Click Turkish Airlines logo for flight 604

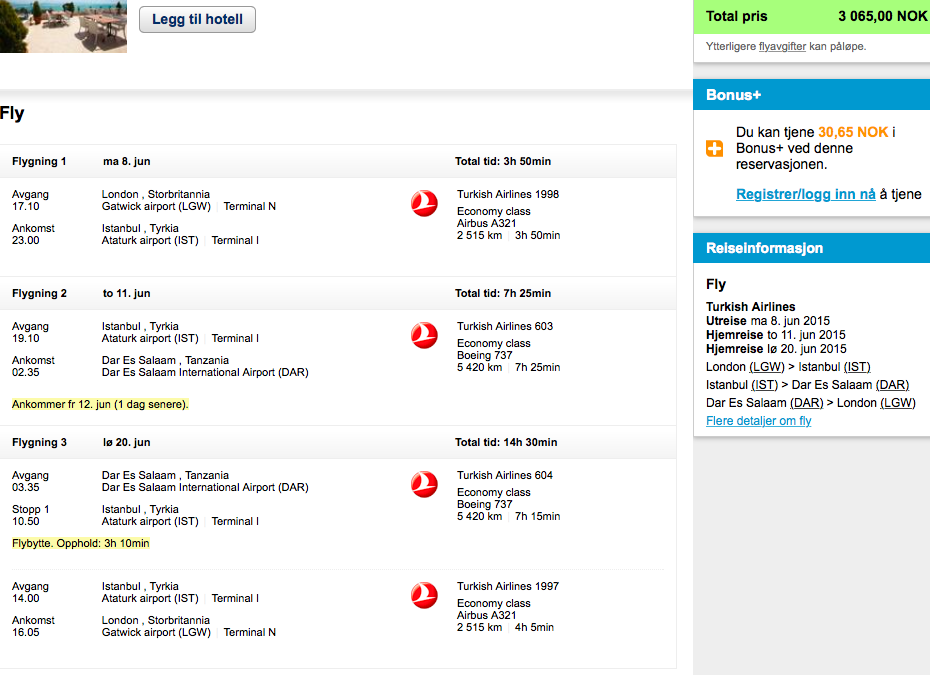click(x=424, y=484)
